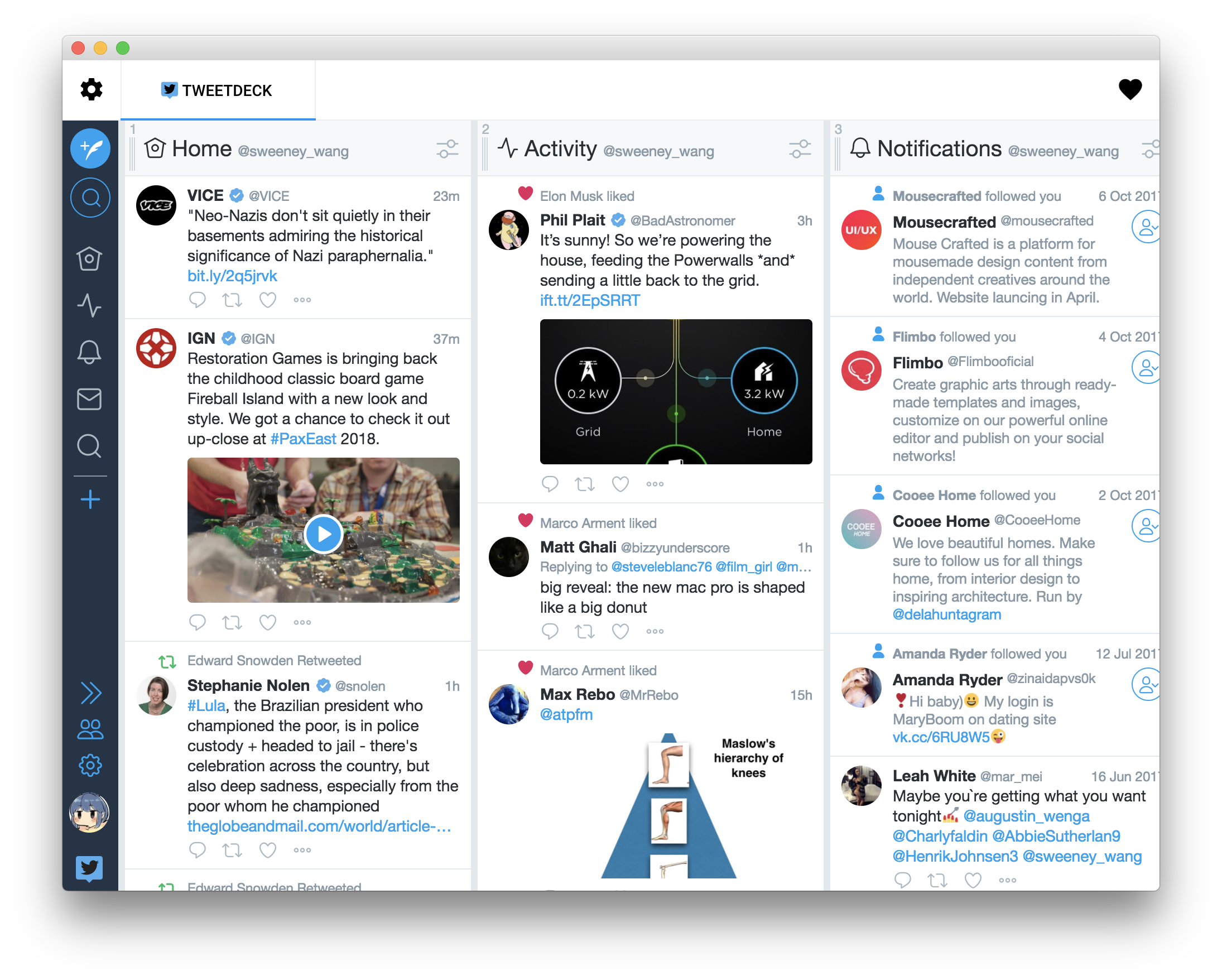Click the new tweet compose button
Image resolution: width=1222 pixels, height=980 pixels.
[x=90, y=148]
